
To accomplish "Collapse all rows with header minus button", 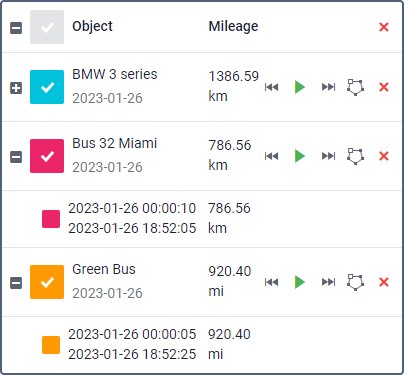I will [x=16, y=28].
